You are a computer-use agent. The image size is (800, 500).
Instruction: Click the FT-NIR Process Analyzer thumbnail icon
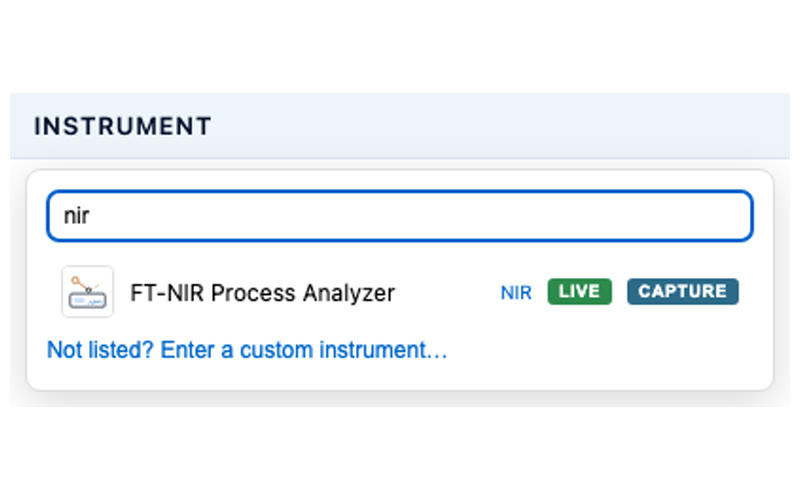coord(87,291)
